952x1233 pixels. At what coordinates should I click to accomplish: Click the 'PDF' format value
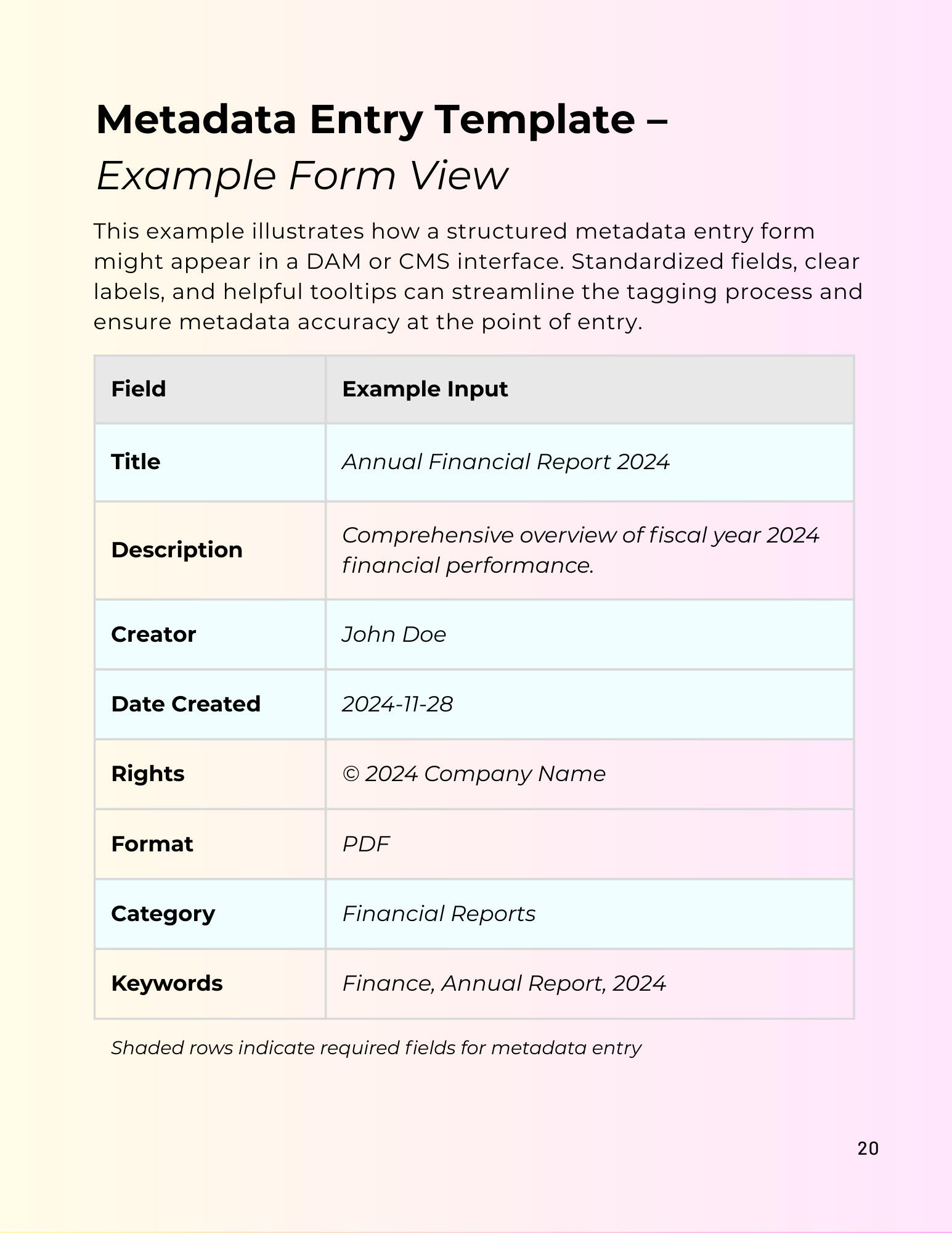(x=365, y=844)
